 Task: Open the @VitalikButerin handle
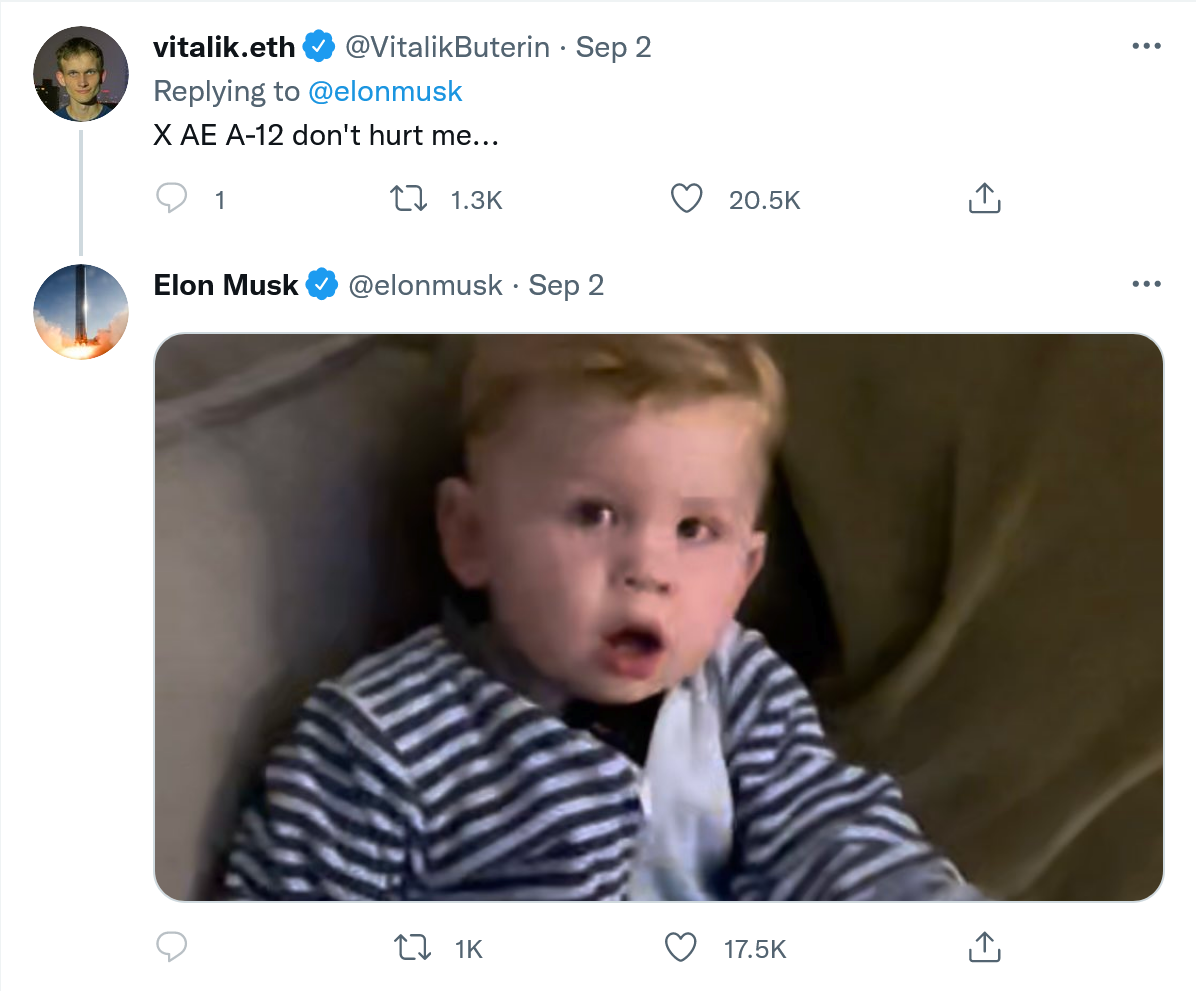click(447, 47)
